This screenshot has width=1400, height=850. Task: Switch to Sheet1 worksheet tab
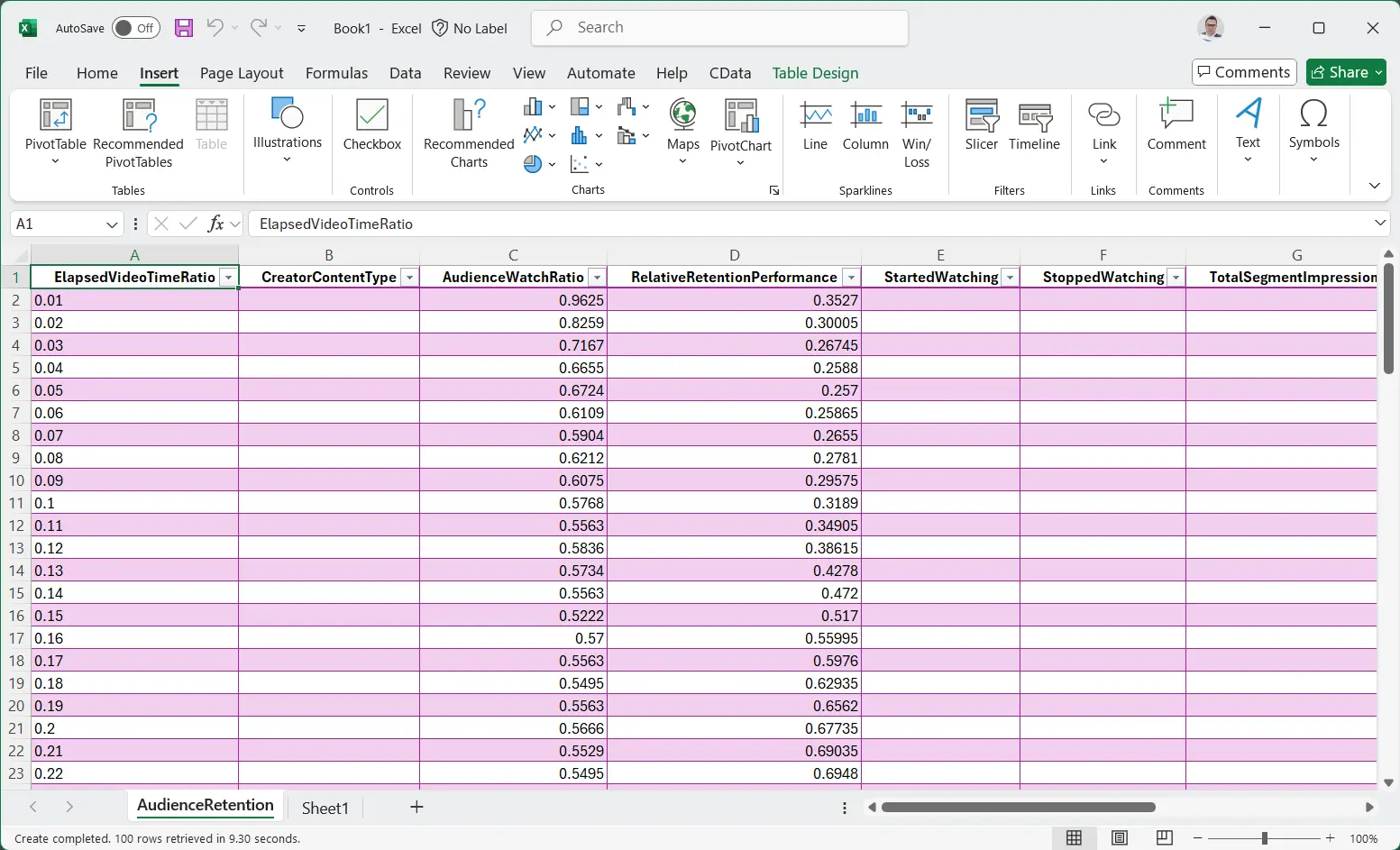(325, 808)
